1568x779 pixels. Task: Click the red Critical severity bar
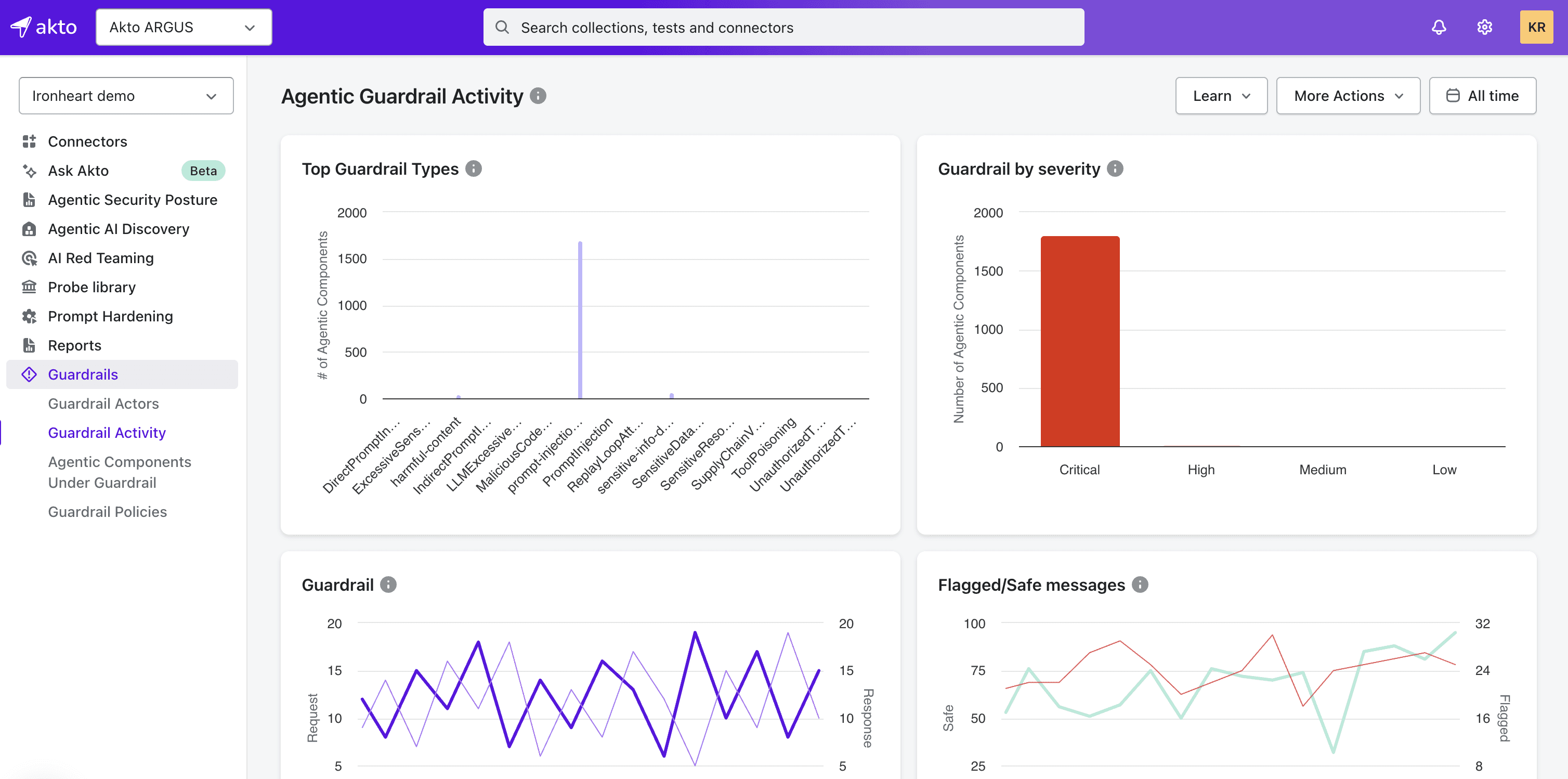[x=1080, y=341]
